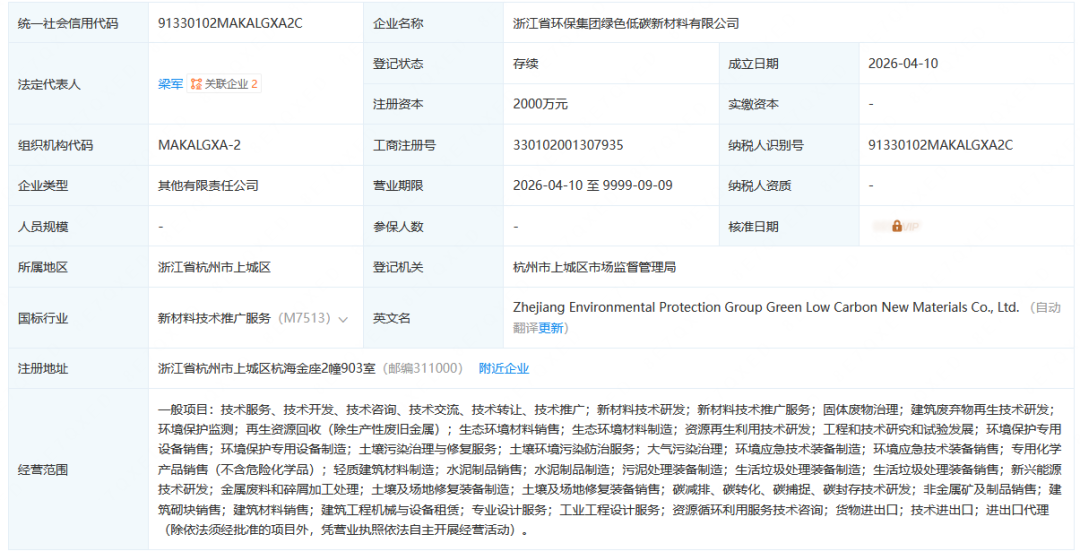Open 附近企业 nearby companies link
Viewport: 1080px width, 560px height.
503,369
